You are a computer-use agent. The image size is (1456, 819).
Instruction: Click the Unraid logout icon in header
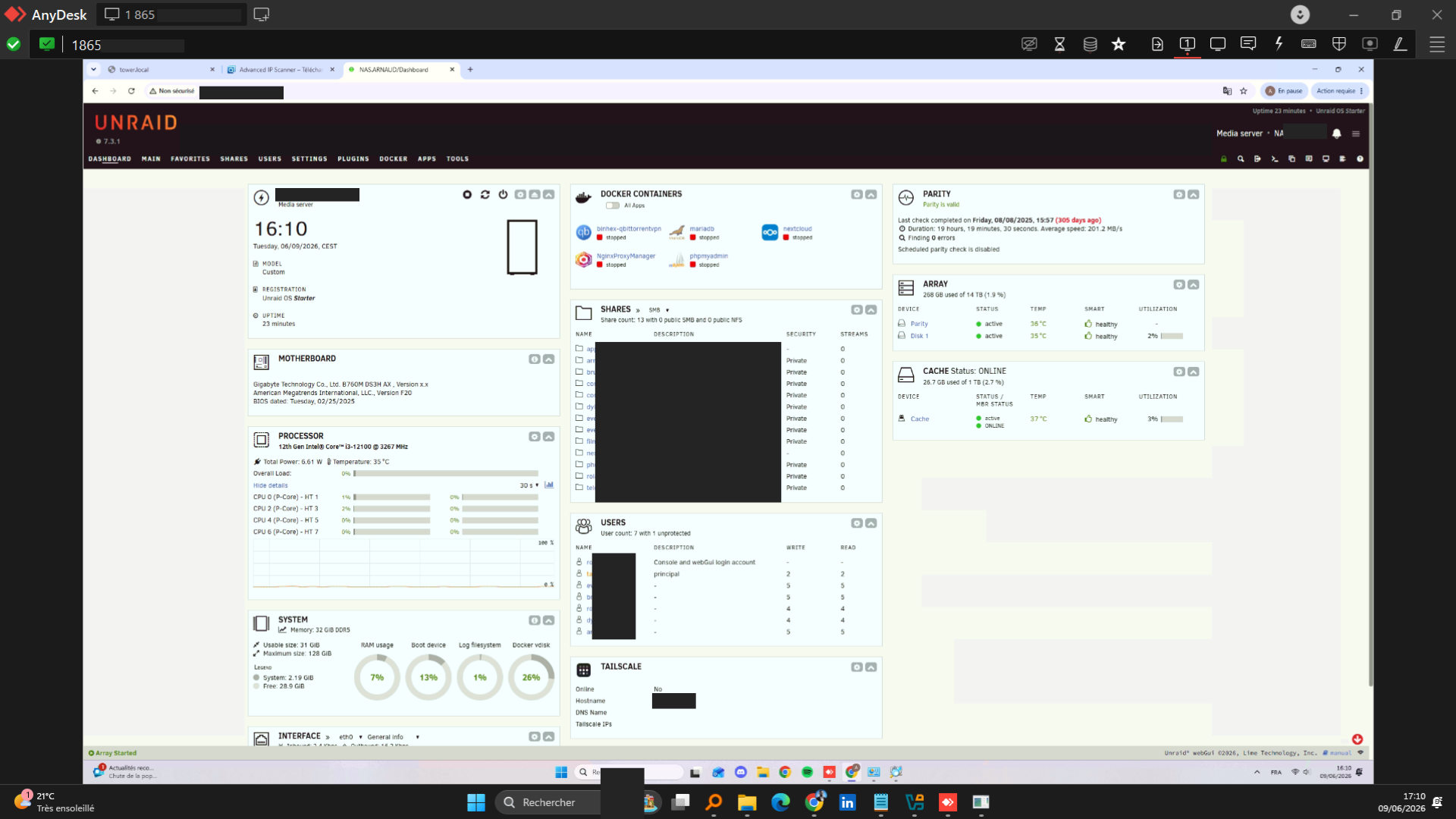click(x=1257, y=159)
